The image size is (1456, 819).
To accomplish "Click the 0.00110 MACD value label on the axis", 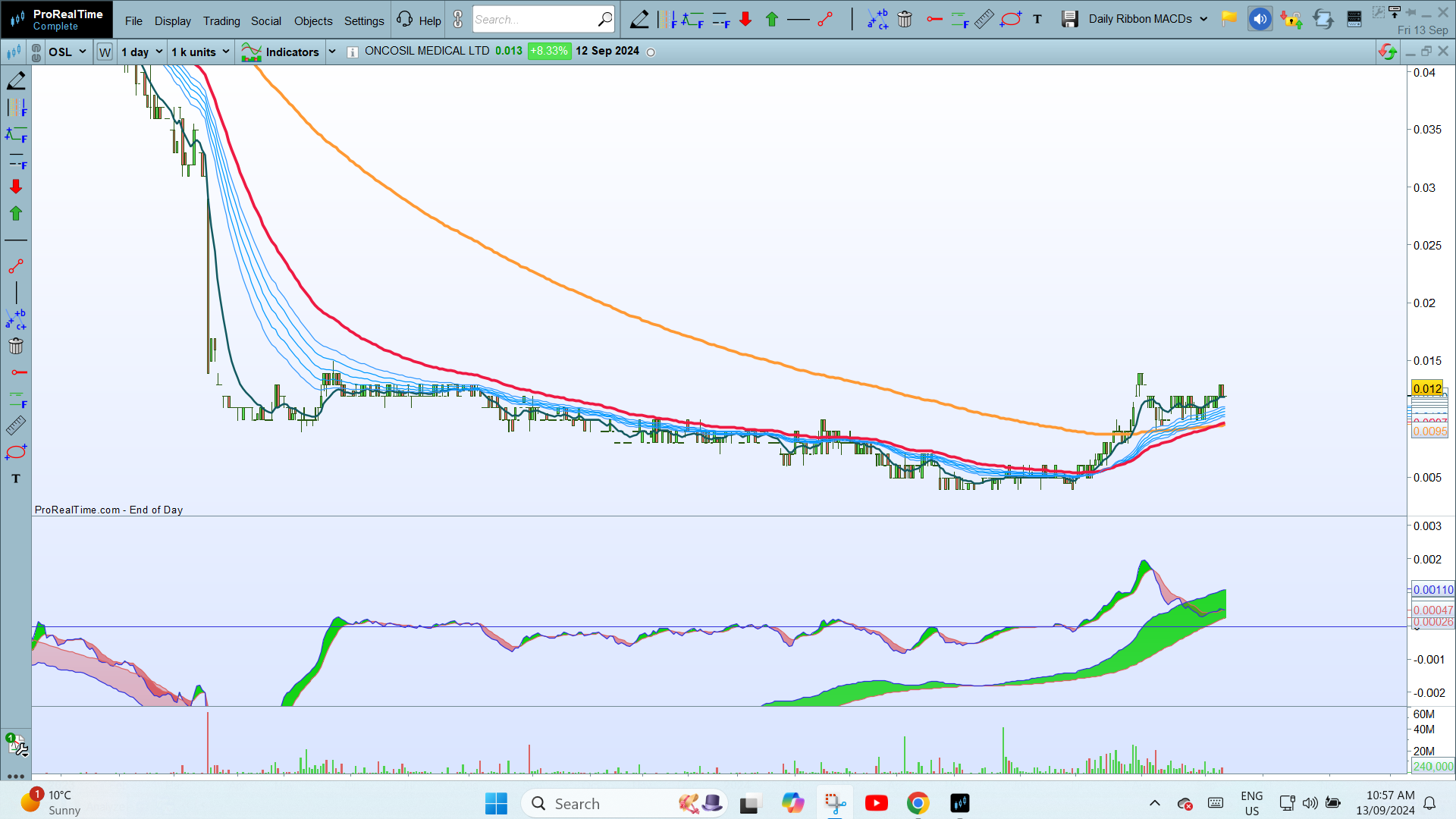I will click(1432, 589).
